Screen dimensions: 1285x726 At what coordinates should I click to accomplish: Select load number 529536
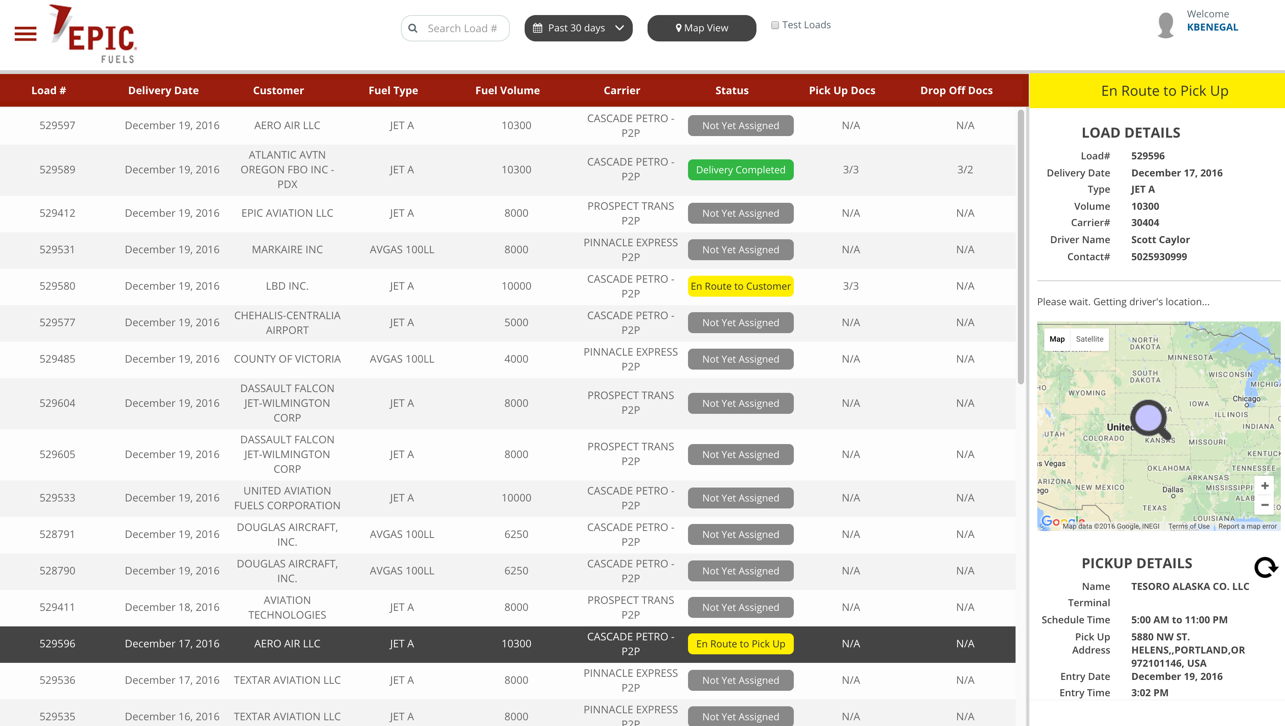click(57, 680)
